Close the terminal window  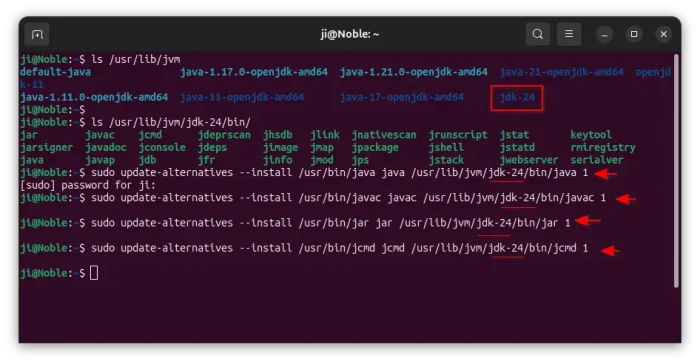point(663,34)
